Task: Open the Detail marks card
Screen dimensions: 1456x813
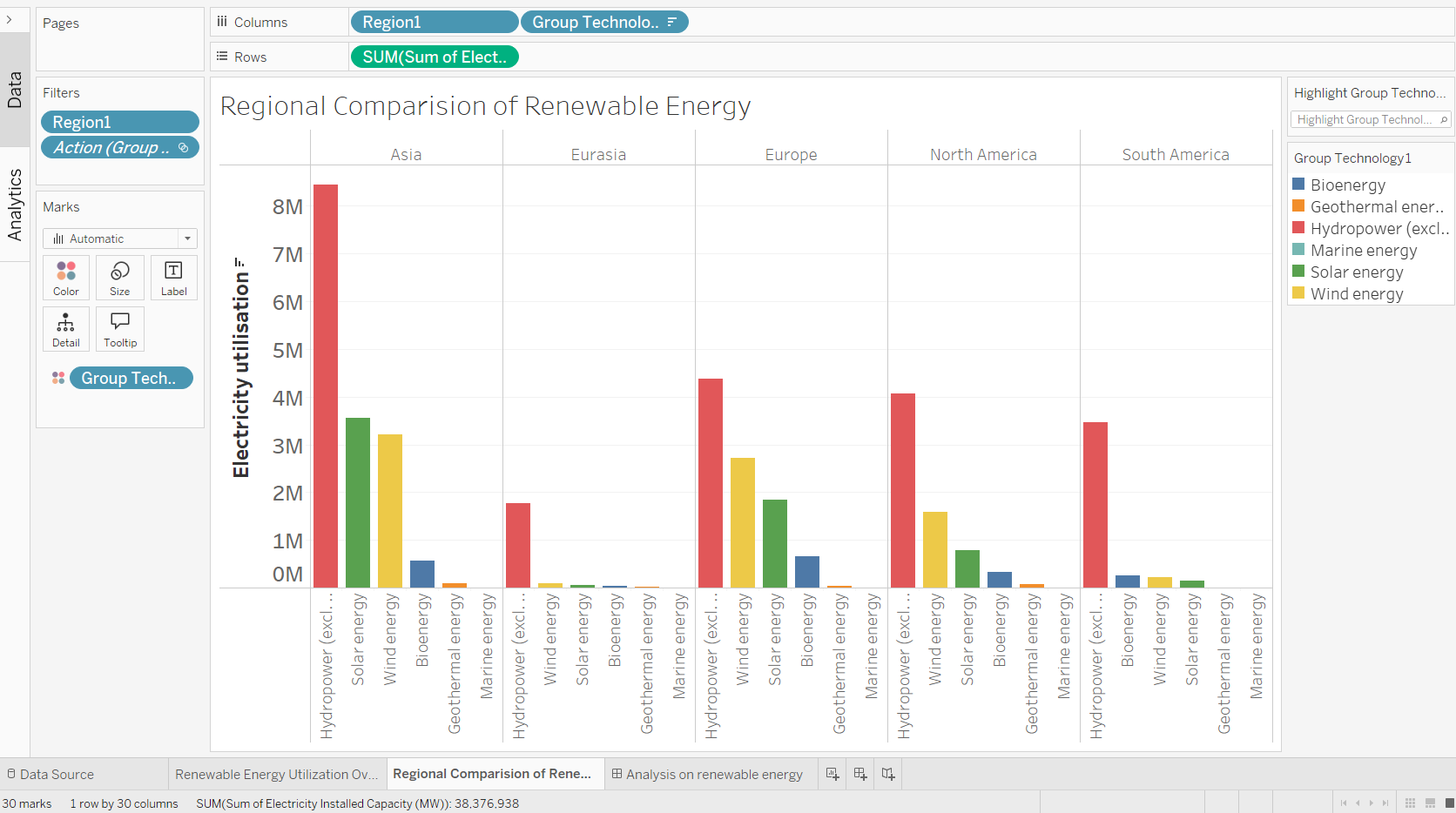Action: [x=66, y=329]
